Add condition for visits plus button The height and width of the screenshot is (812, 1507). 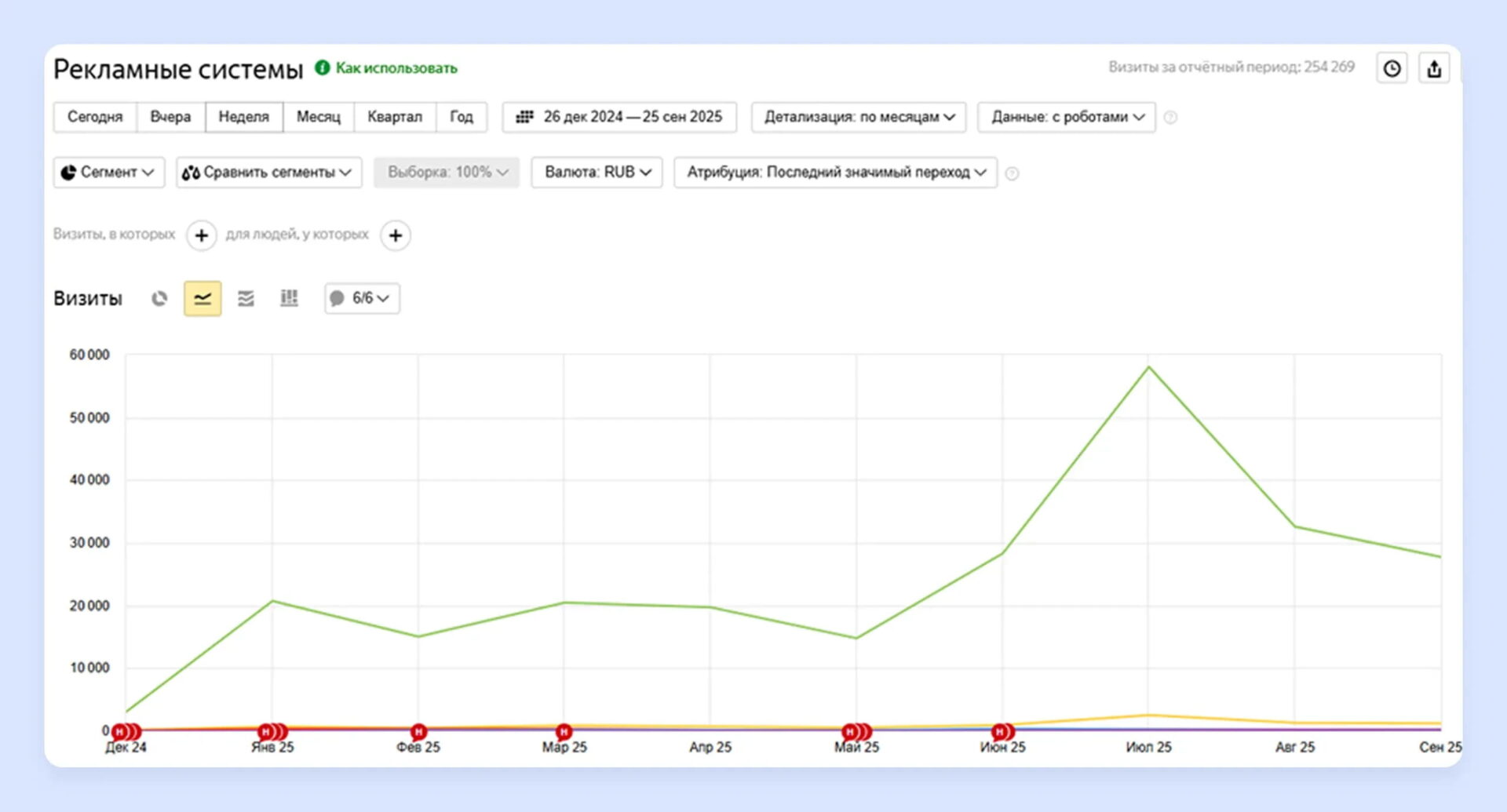pyautogui.click(x=202, y=235)
